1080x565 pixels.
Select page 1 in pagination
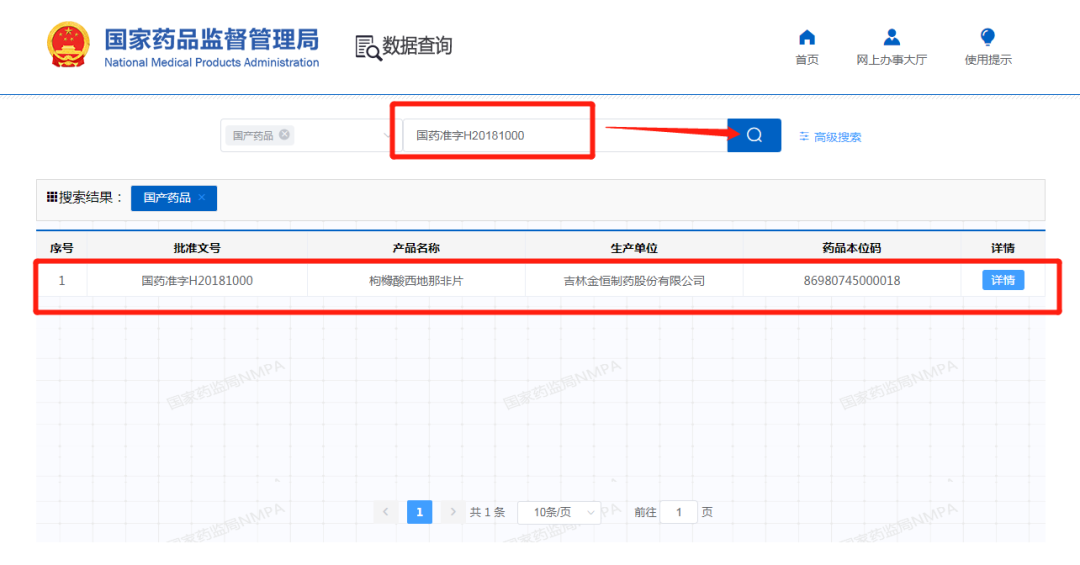coord(419,512)
